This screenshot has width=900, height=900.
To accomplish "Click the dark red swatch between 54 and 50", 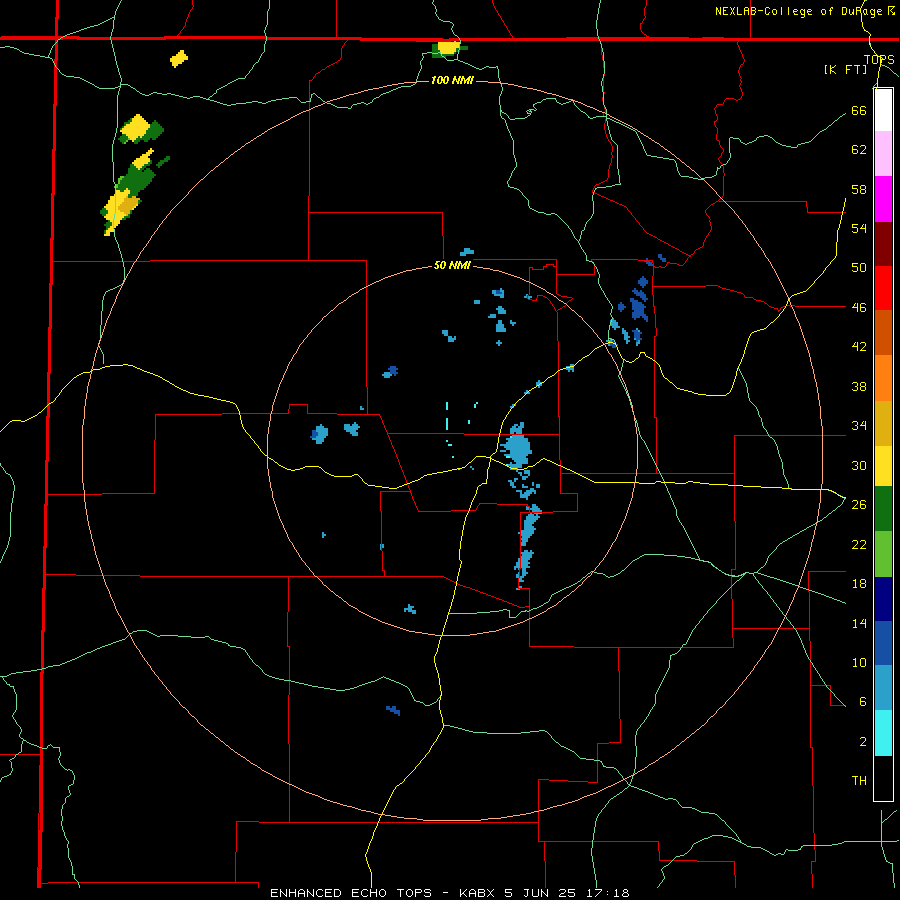I will pyautogui.click(x=883, y=243).
